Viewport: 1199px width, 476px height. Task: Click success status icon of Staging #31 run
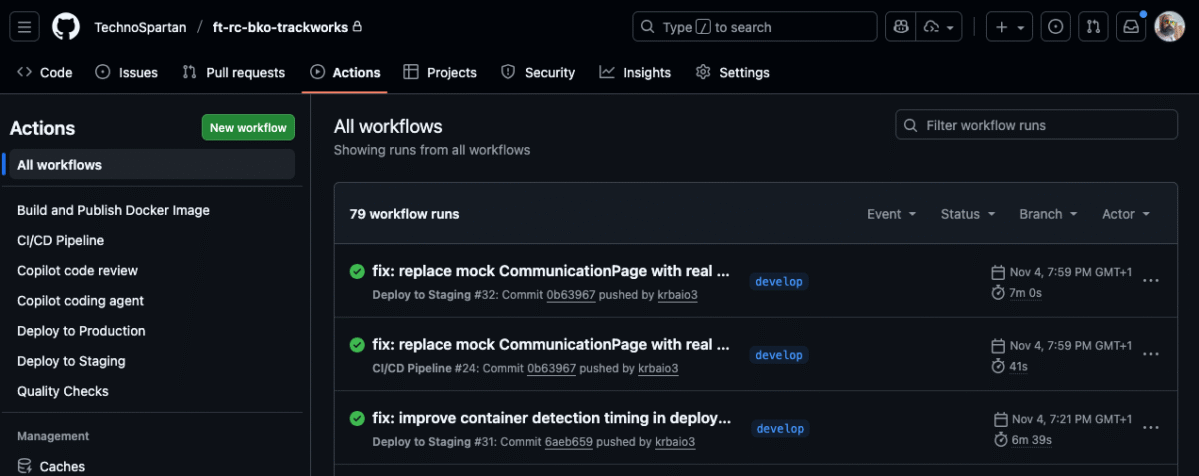pyautogui.click(x=357, y=418)
